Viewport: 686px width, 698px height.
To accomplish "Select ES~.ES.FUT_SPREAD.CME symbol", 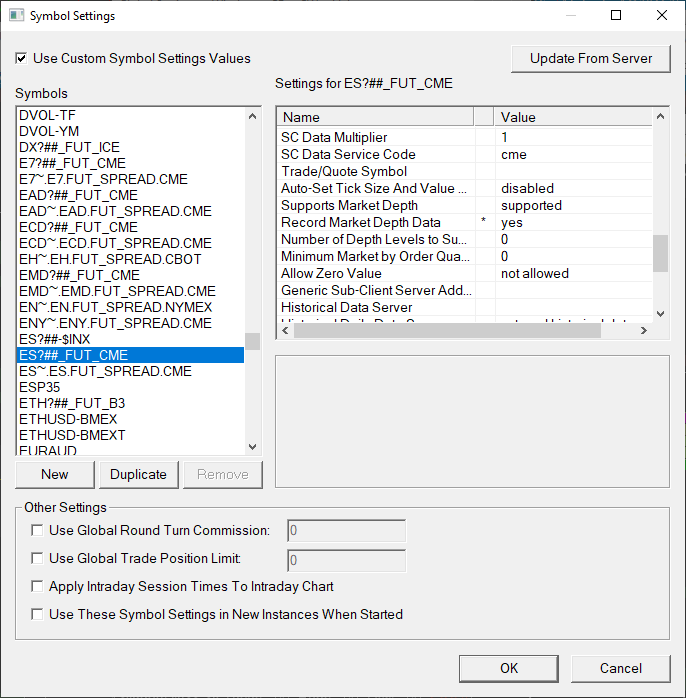I will click(130, 371).
